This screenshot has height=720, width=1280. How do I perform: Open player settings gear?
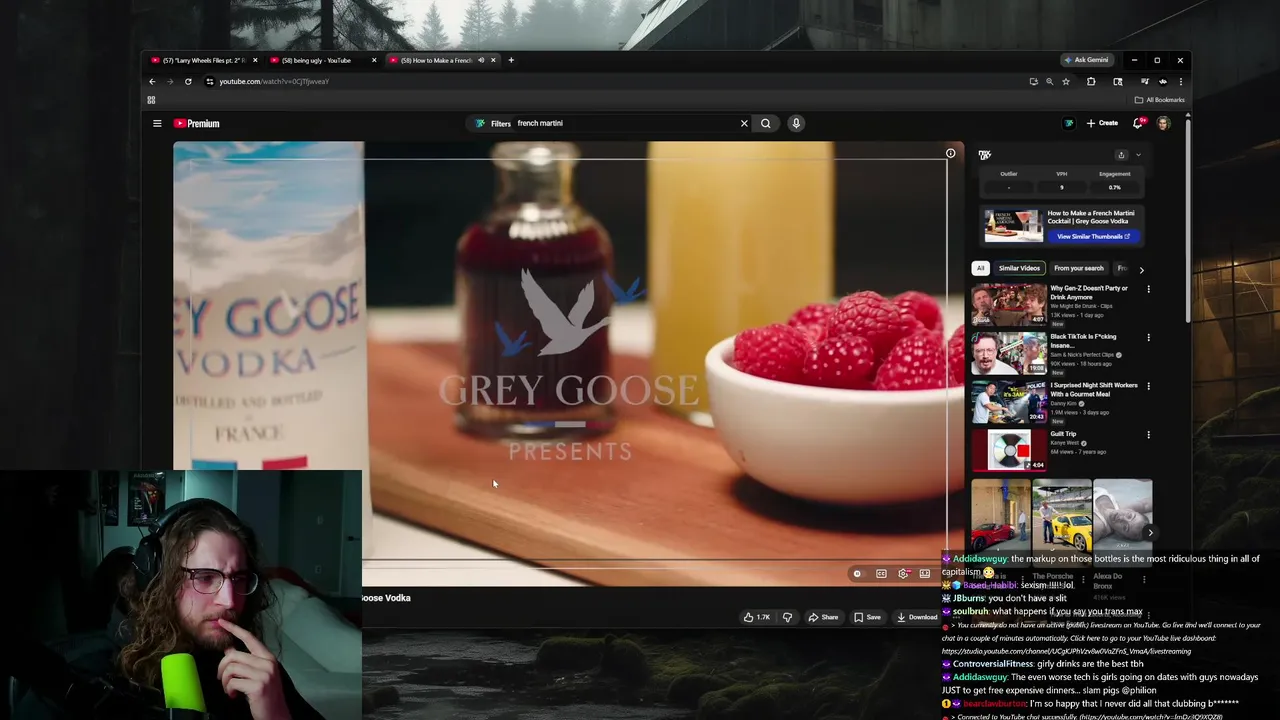click(x=903, y=574)
